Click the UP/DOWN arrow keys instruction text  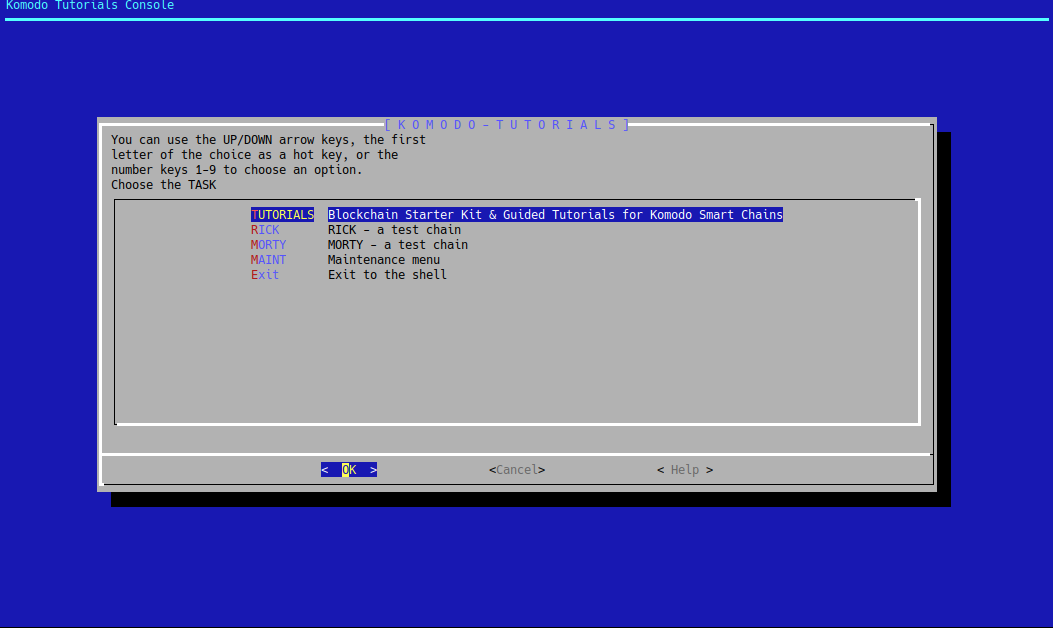(268, 140)
